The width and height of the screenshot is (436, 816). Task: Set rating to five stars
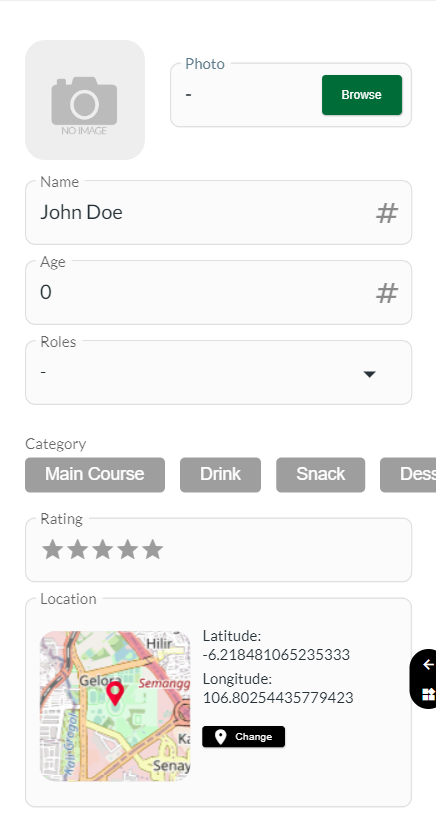[152, 550]
